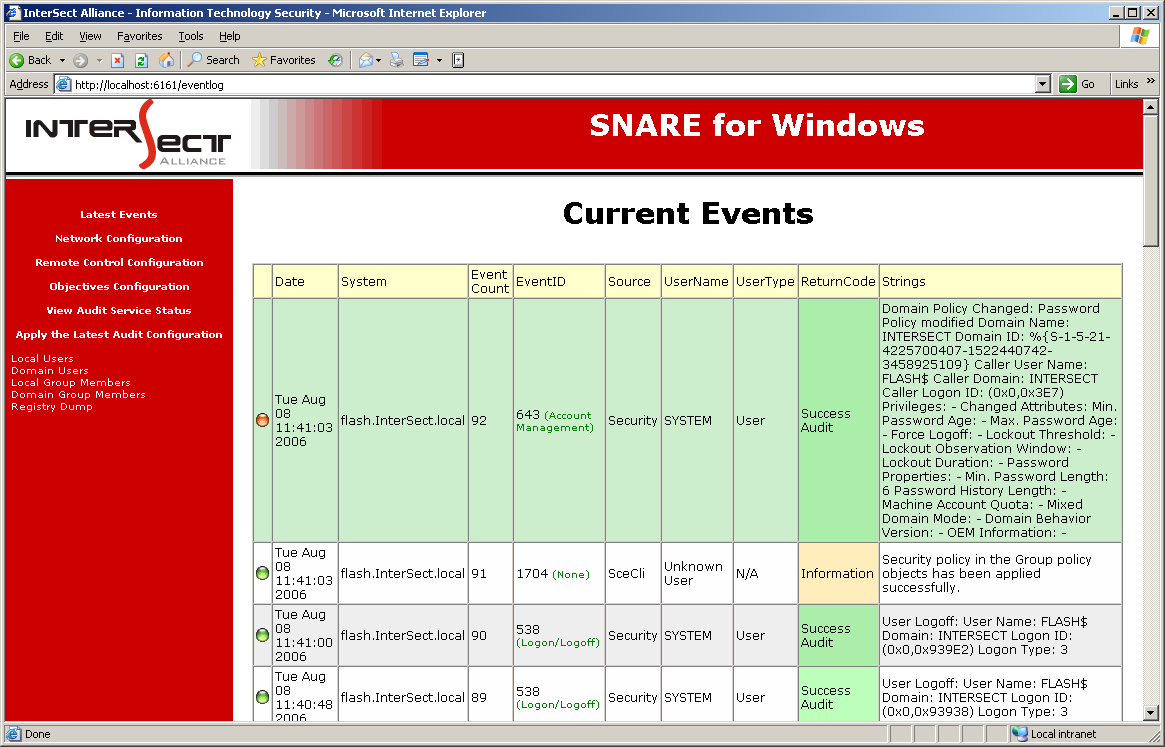Viewport: 1165px width, 747px height.
Task: Open the View menu
Action: click(x=90, y=36)
